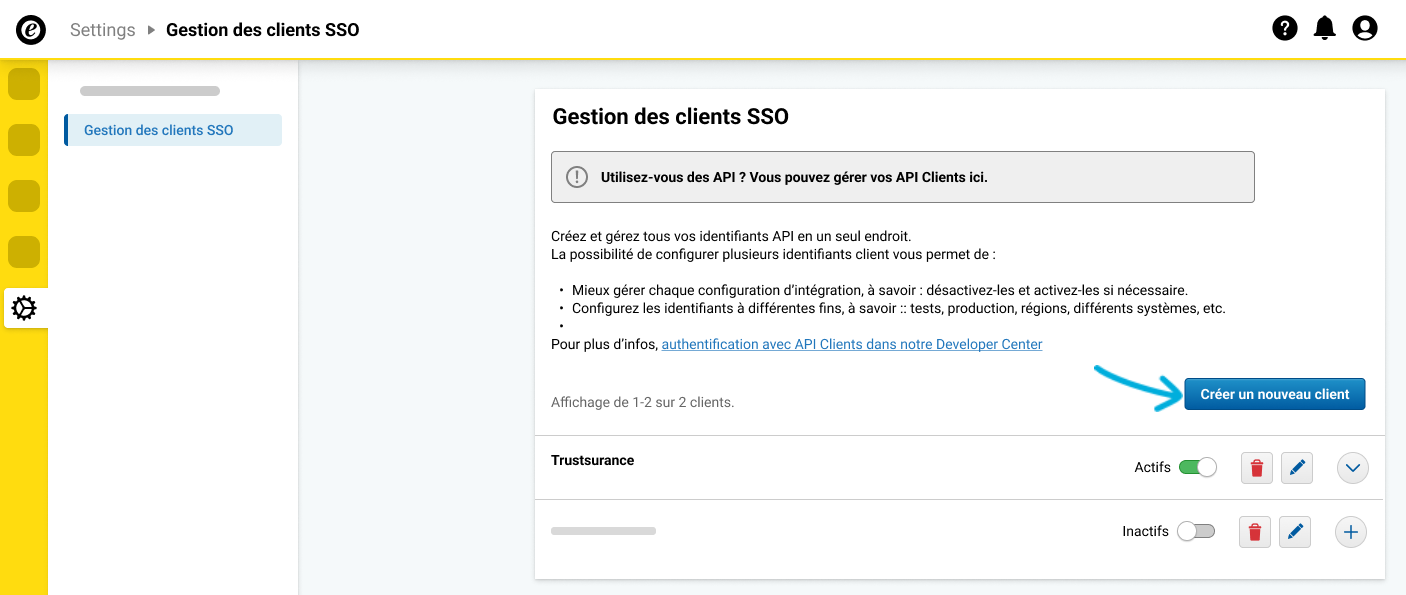The image size is (1406, 595).
Task: Open the Developer Center authentication link
Action: click(852, 344)
